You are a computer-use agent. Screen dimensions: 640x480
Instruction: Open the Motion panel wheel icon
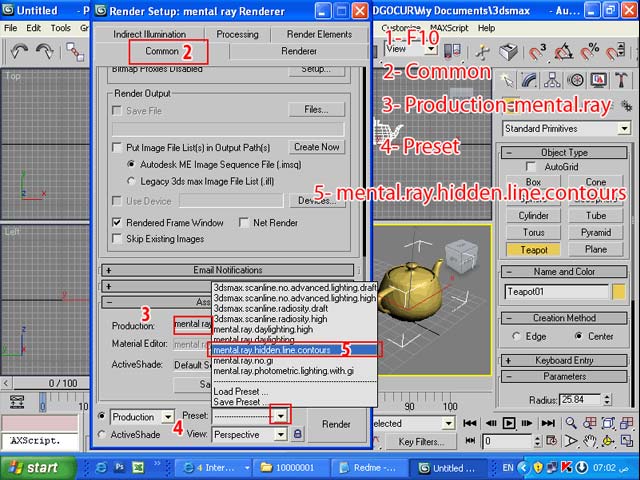tap(576, 81)
